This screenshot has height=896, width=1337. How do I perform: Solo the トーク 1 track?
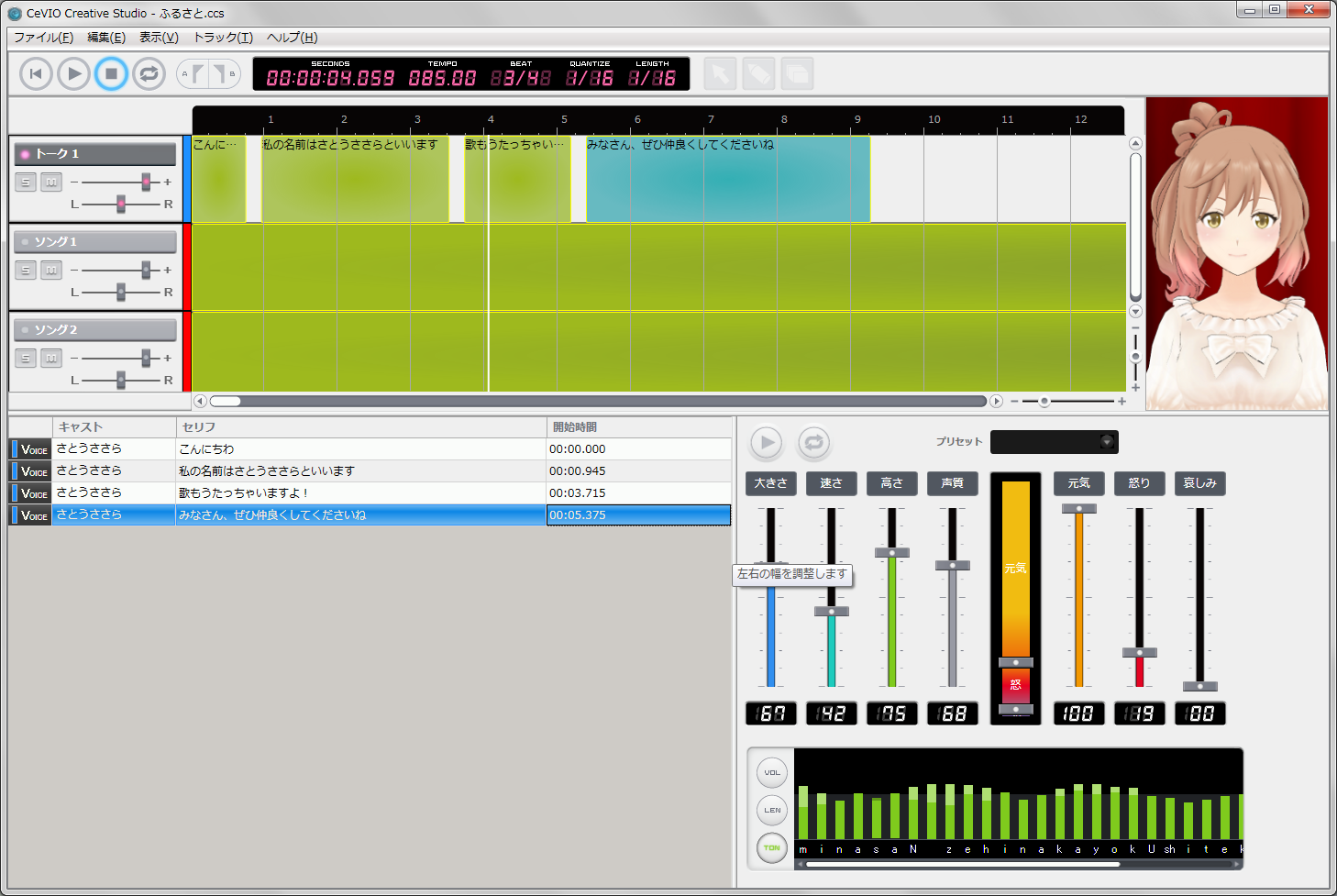26,182
